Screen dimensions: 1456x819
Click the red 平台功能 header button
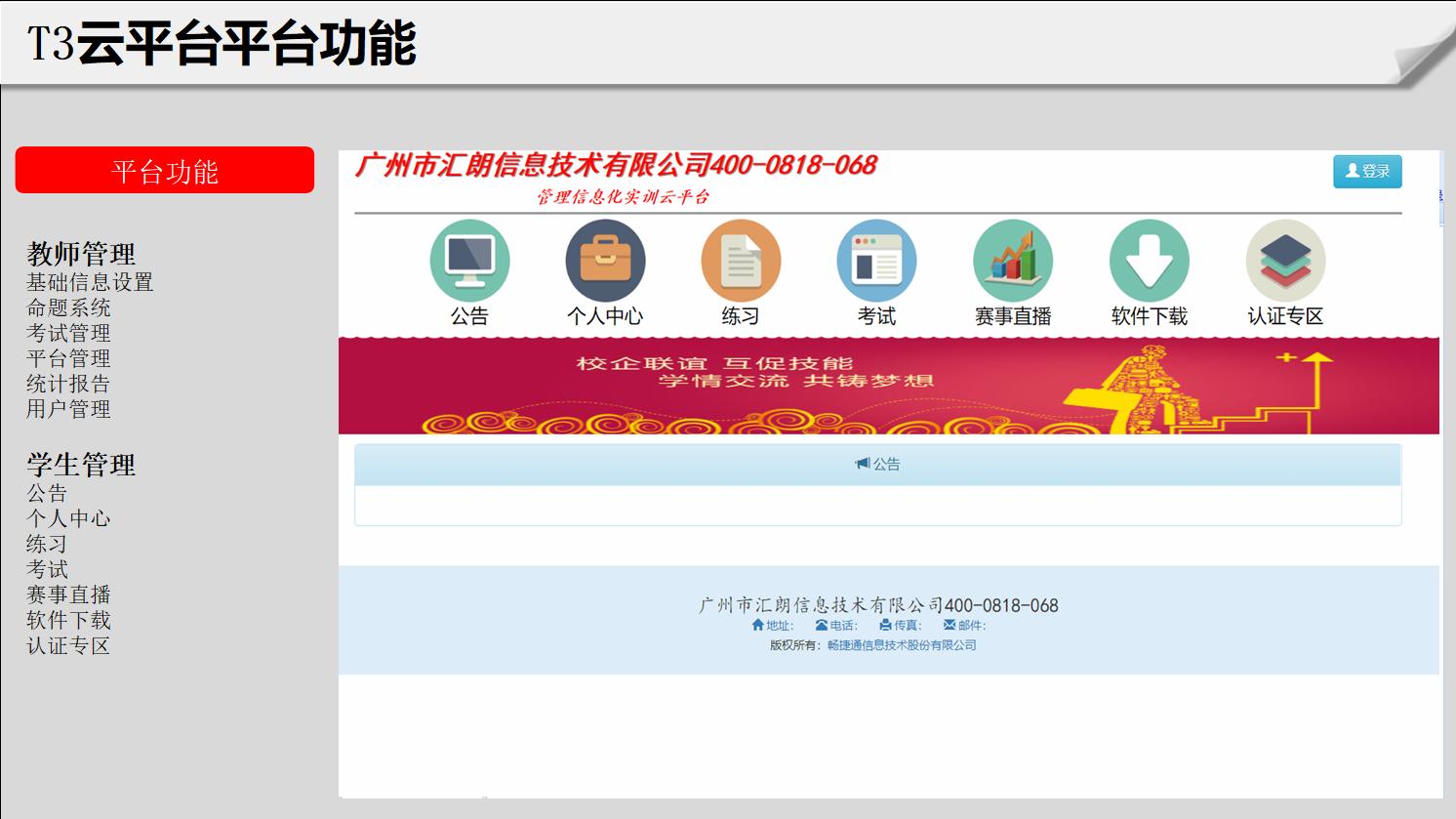click(x=164, y=171)
